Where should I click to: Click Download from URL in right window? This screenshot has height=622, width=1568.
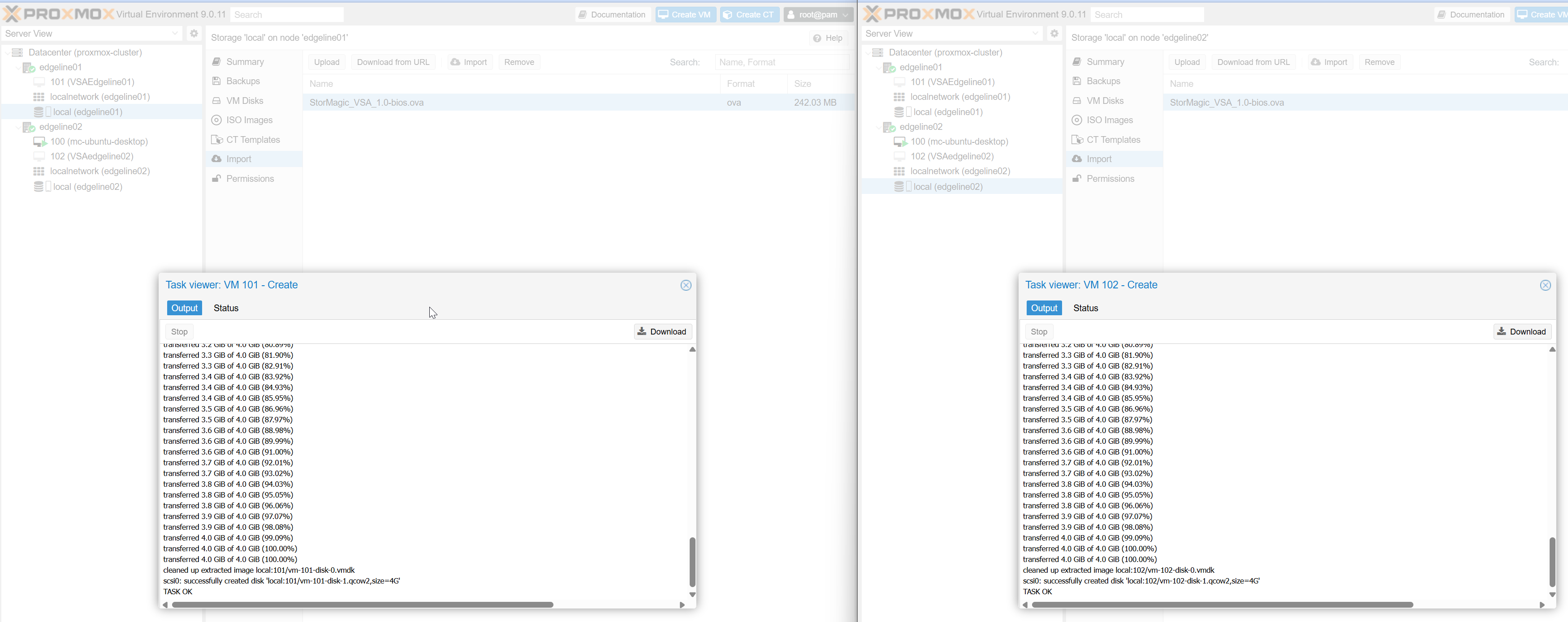click(x=1253, y=62)
